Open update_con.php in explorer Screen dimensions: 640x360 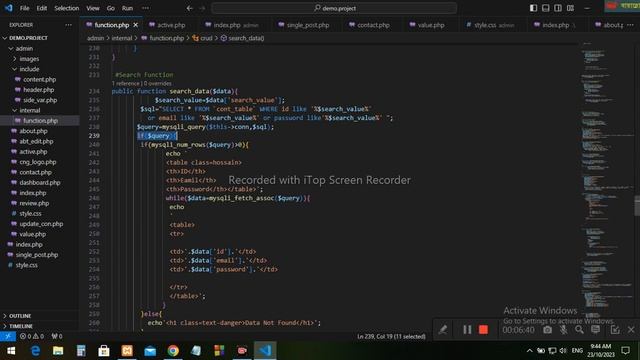point(40,224)
